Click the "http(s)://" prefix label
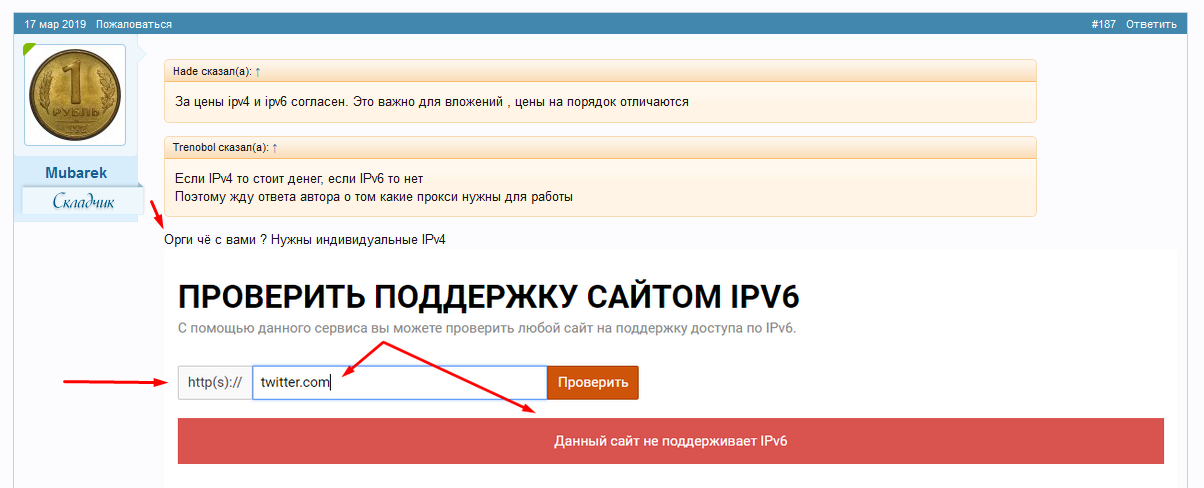This screenshot has height=488, width=1204. pyautogui.click(x=215, y=383)
